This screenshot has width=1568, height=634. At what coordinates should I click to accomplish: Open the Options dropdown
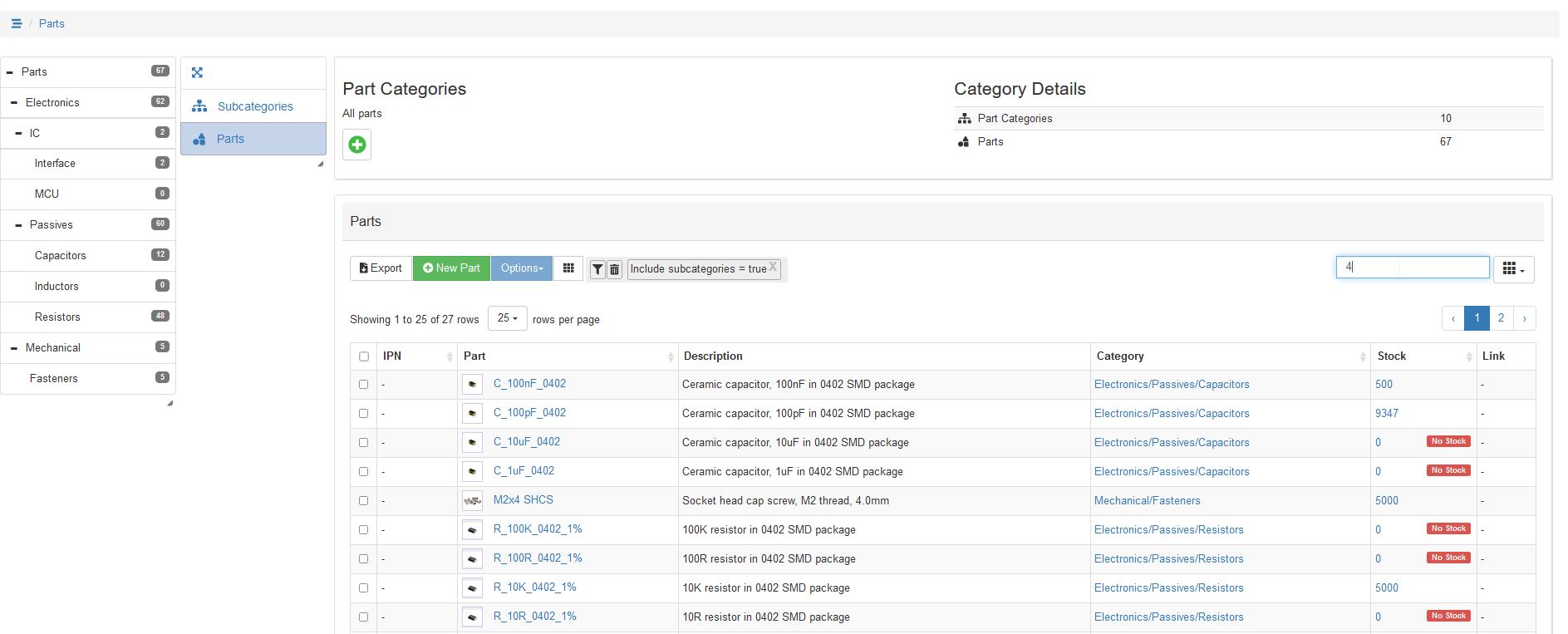521,268
